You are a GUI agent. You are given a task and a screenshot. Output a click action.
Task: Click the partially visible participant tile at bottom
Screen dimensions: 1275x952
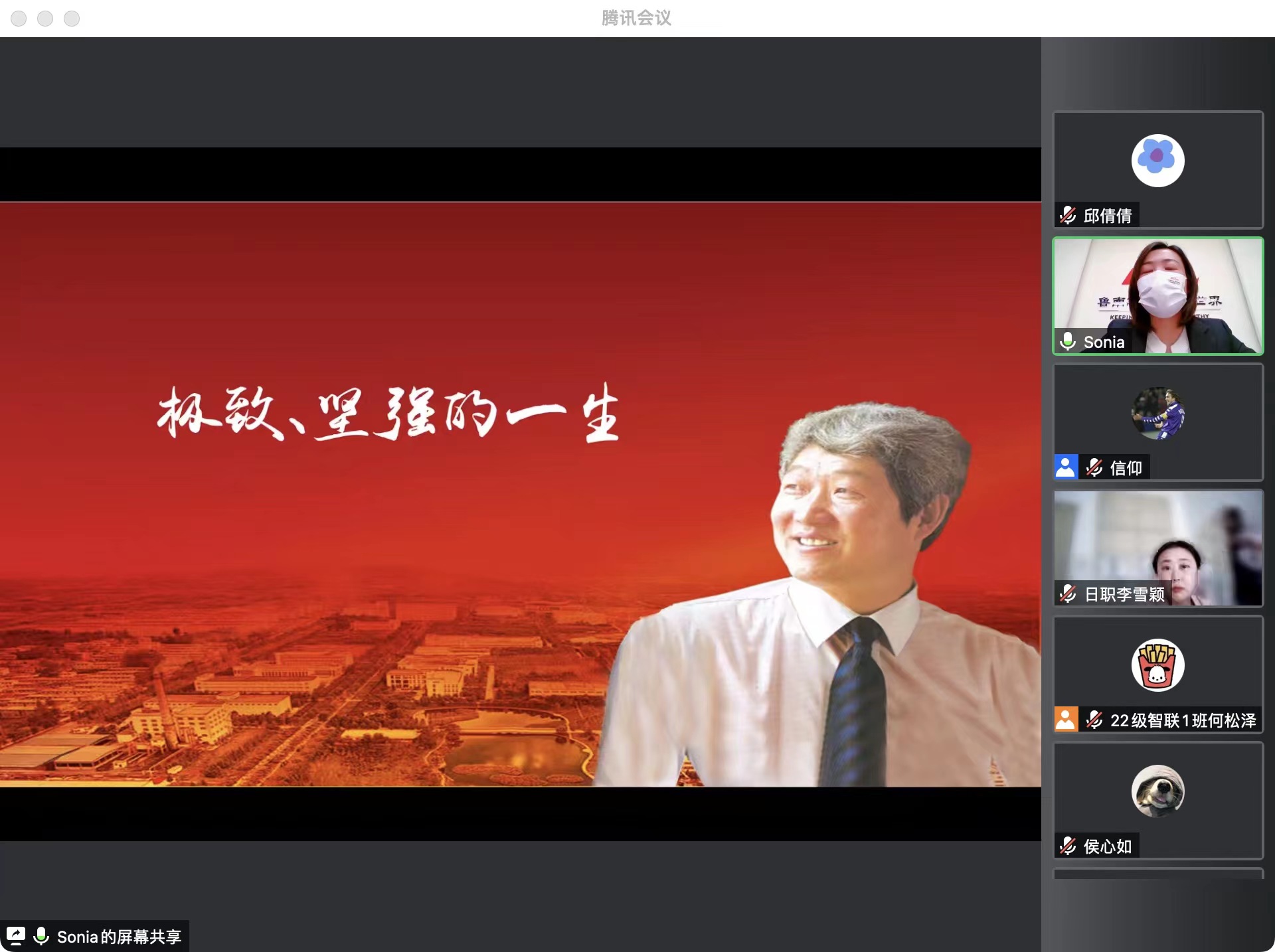click(1157, 874)
